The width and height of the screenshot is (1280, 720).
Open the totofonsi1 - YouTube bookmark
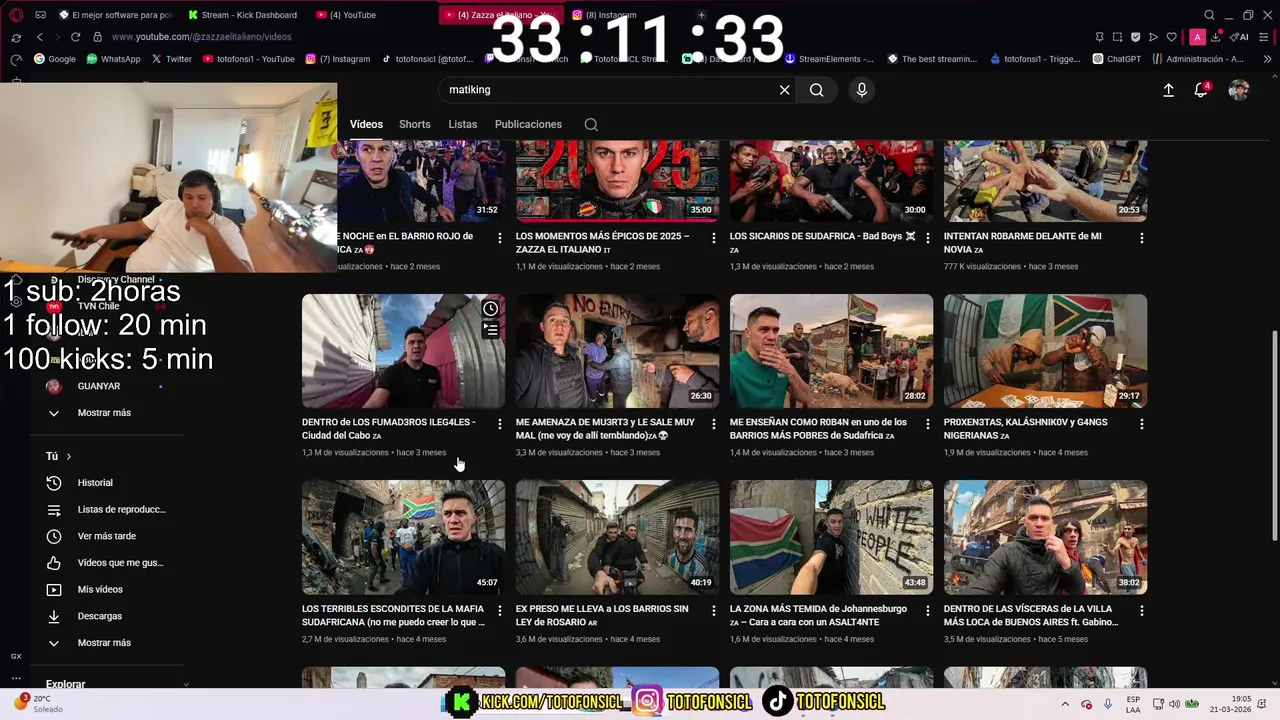249,59
